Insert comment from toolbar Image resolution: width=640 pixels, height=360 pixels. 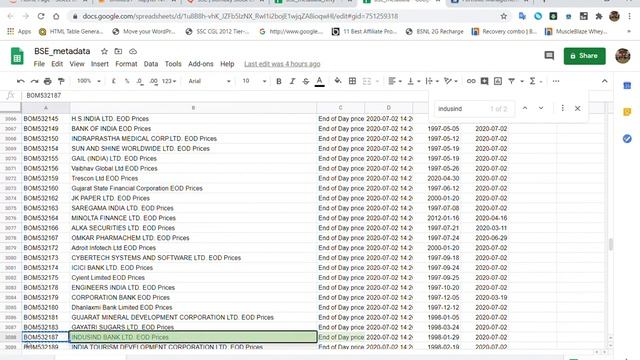tap(484, 81)
